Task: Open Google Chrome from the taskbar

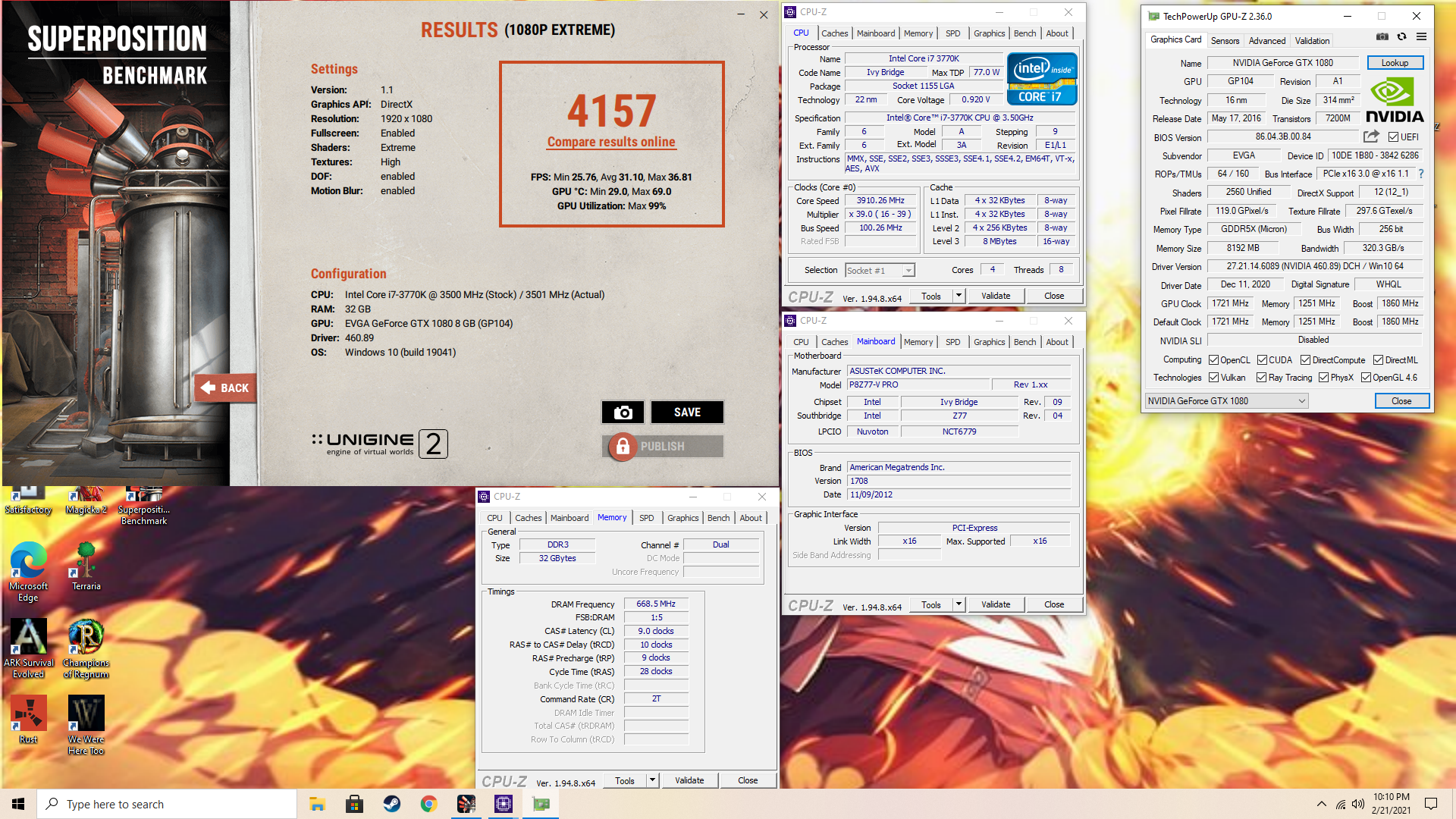Action: tap(428, 804)
